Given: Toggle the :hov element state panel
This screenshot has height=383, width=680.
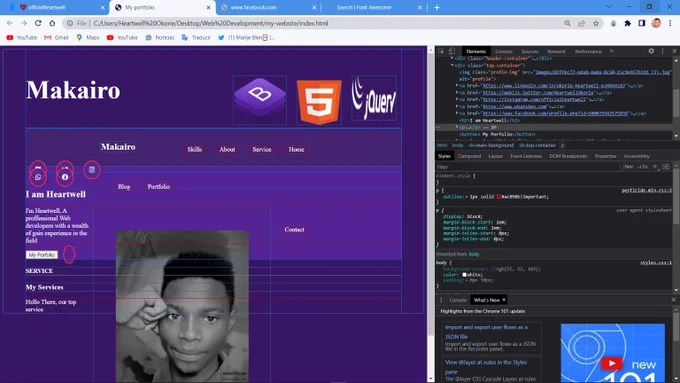Looking at the screenshot, I should (x=628, y=167).
